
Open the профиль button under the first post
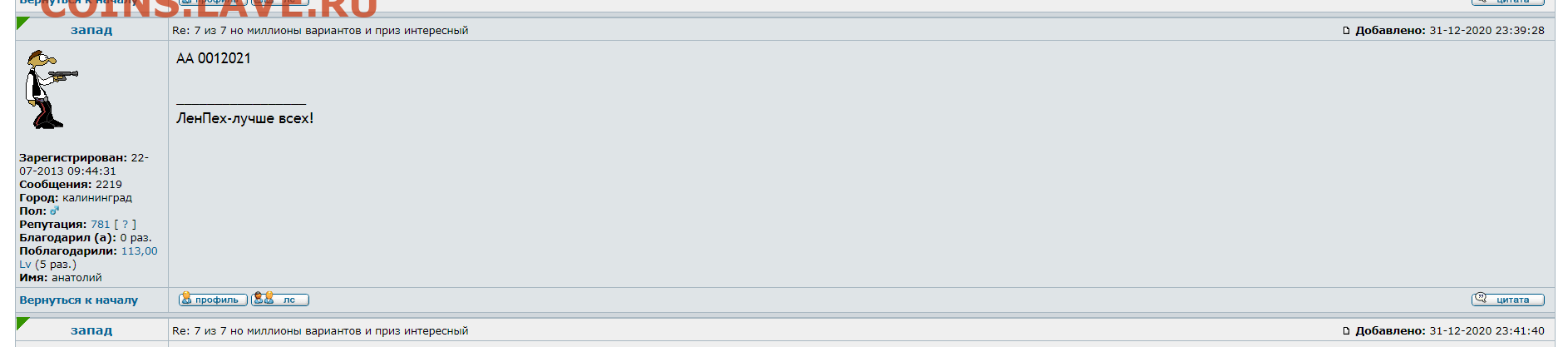(x=213, y=300)
